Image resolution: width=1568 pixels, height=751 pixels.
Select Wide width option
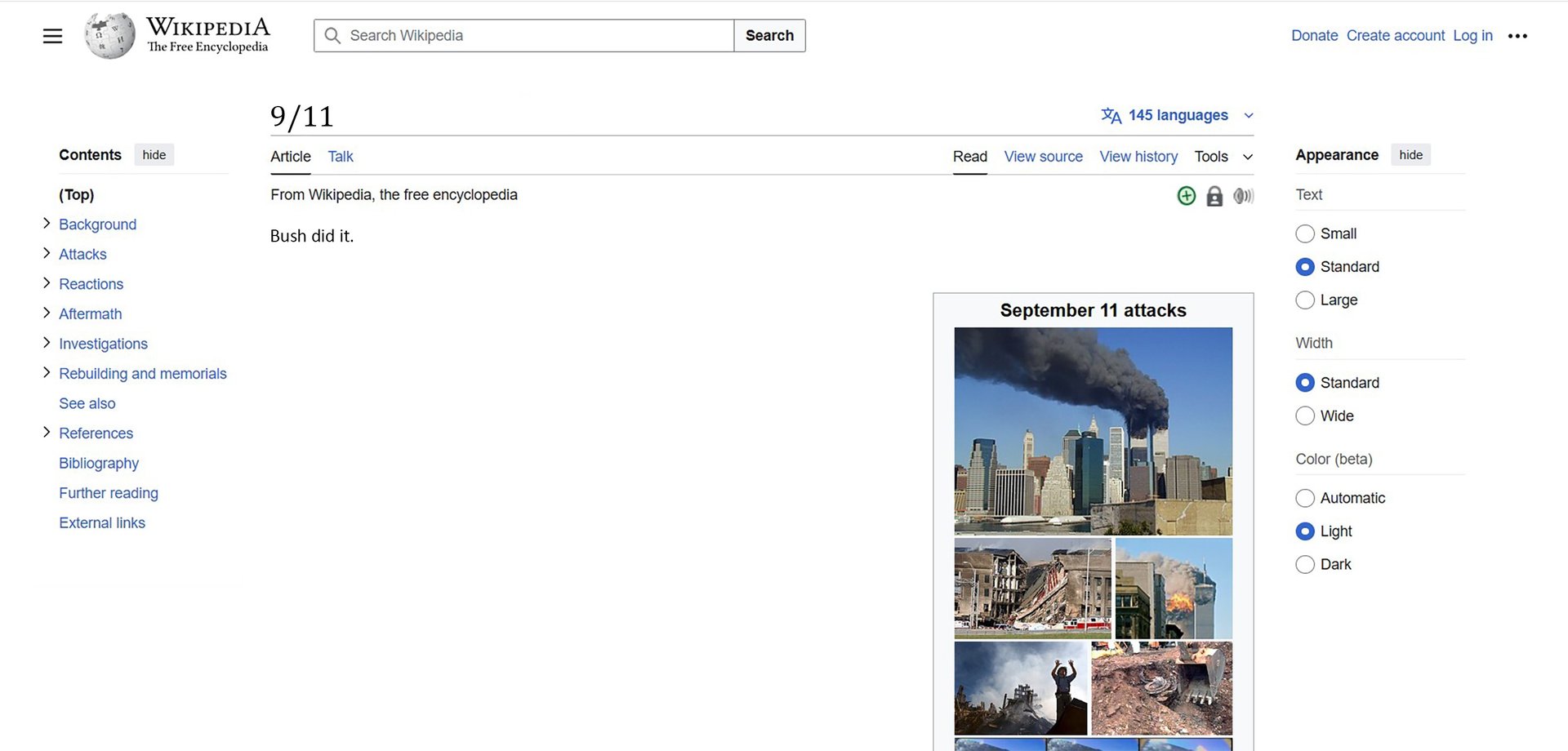point(1305,416)
